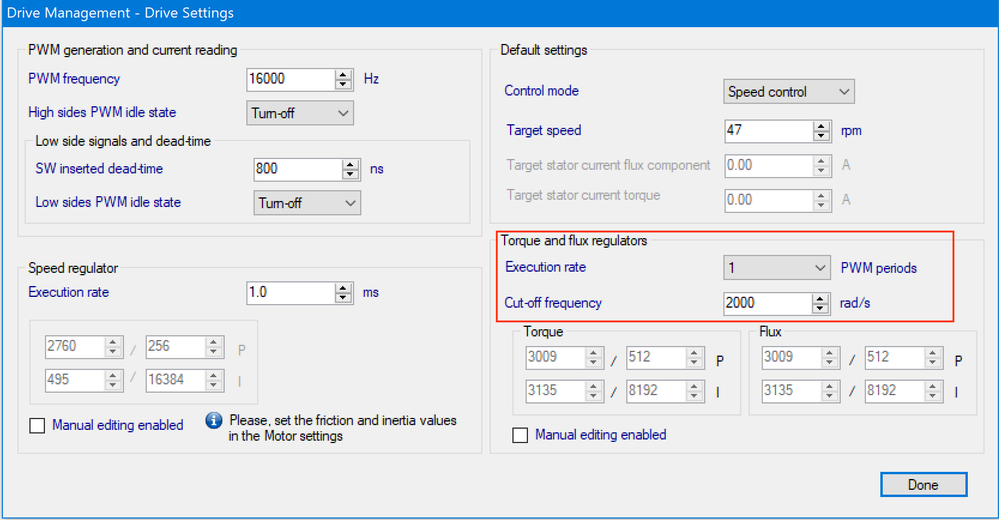Decrease Cut-off frequency with down arrow
This screenshot has height=520, width=999.
click(x=821, y=307)
